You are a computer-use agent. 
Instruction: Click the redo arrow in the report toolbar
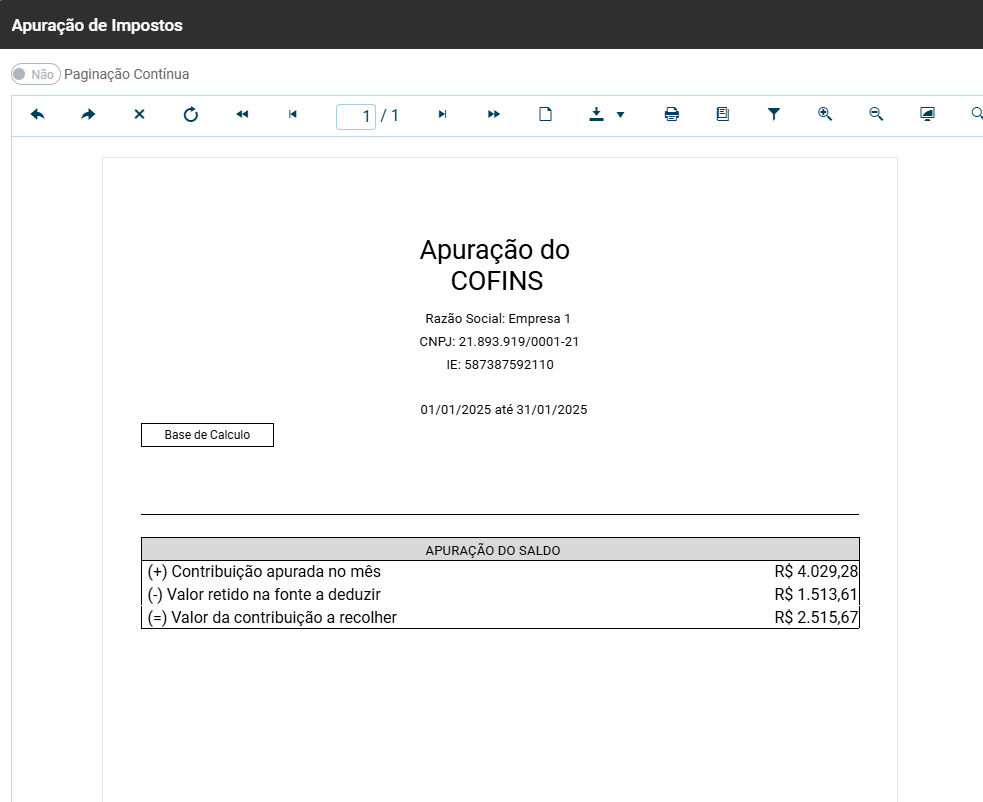[x=88, y=115]
